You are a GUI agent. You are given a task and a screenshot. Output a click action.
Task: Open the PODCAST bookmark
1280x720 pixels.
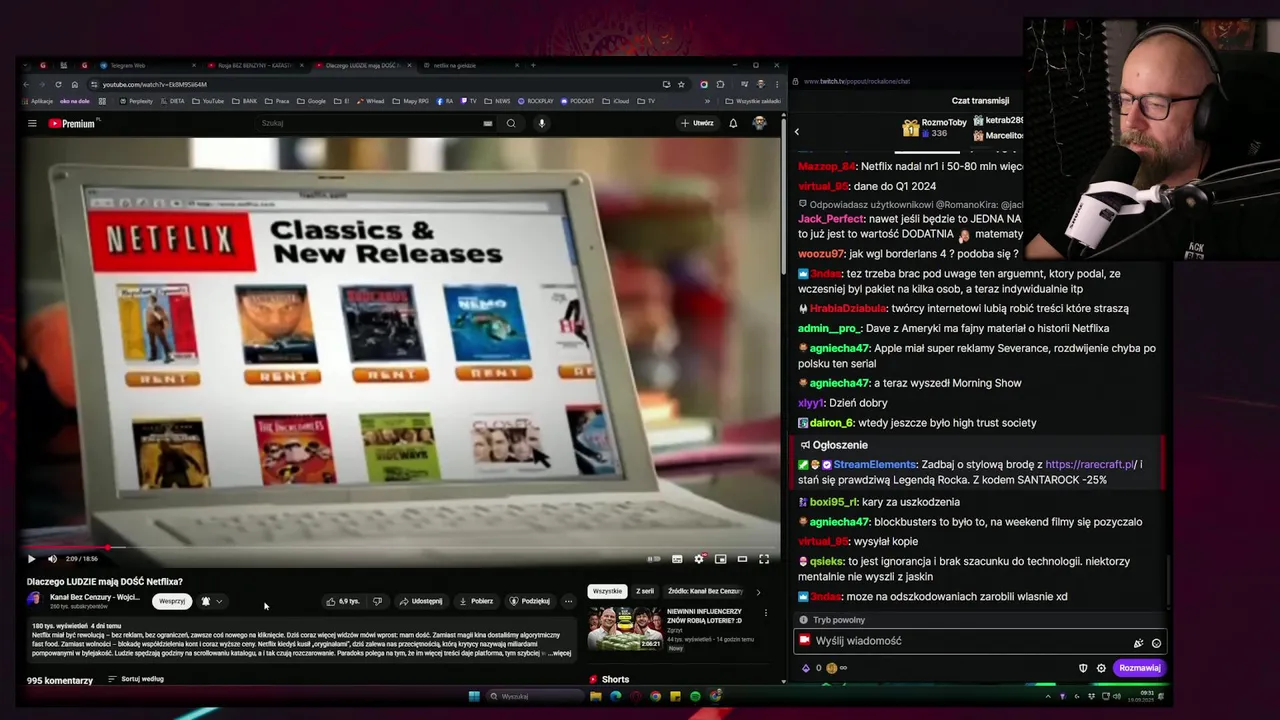(x=577, y=101)
